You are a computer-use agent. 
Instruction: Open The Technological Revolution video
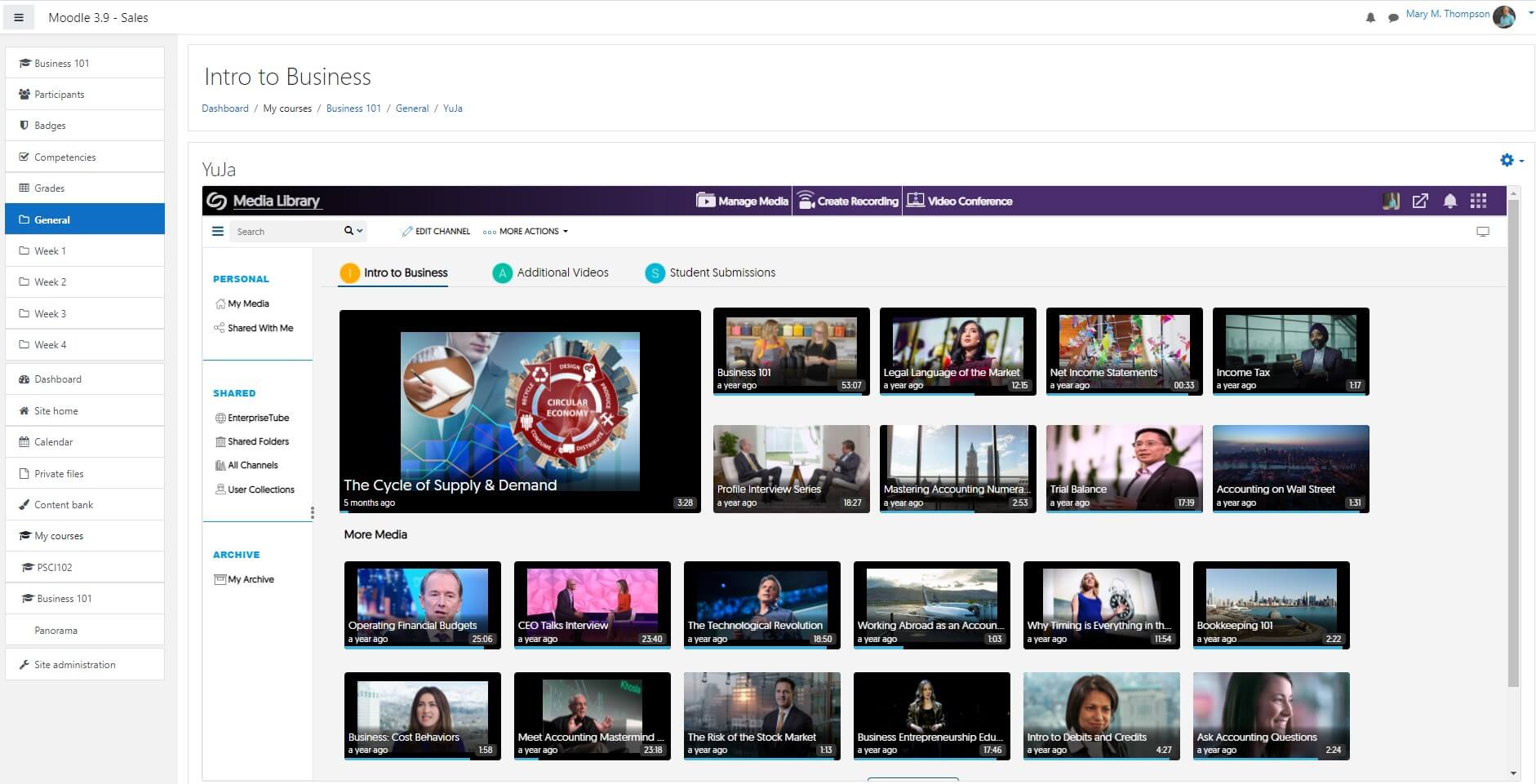tap(762, 605)
